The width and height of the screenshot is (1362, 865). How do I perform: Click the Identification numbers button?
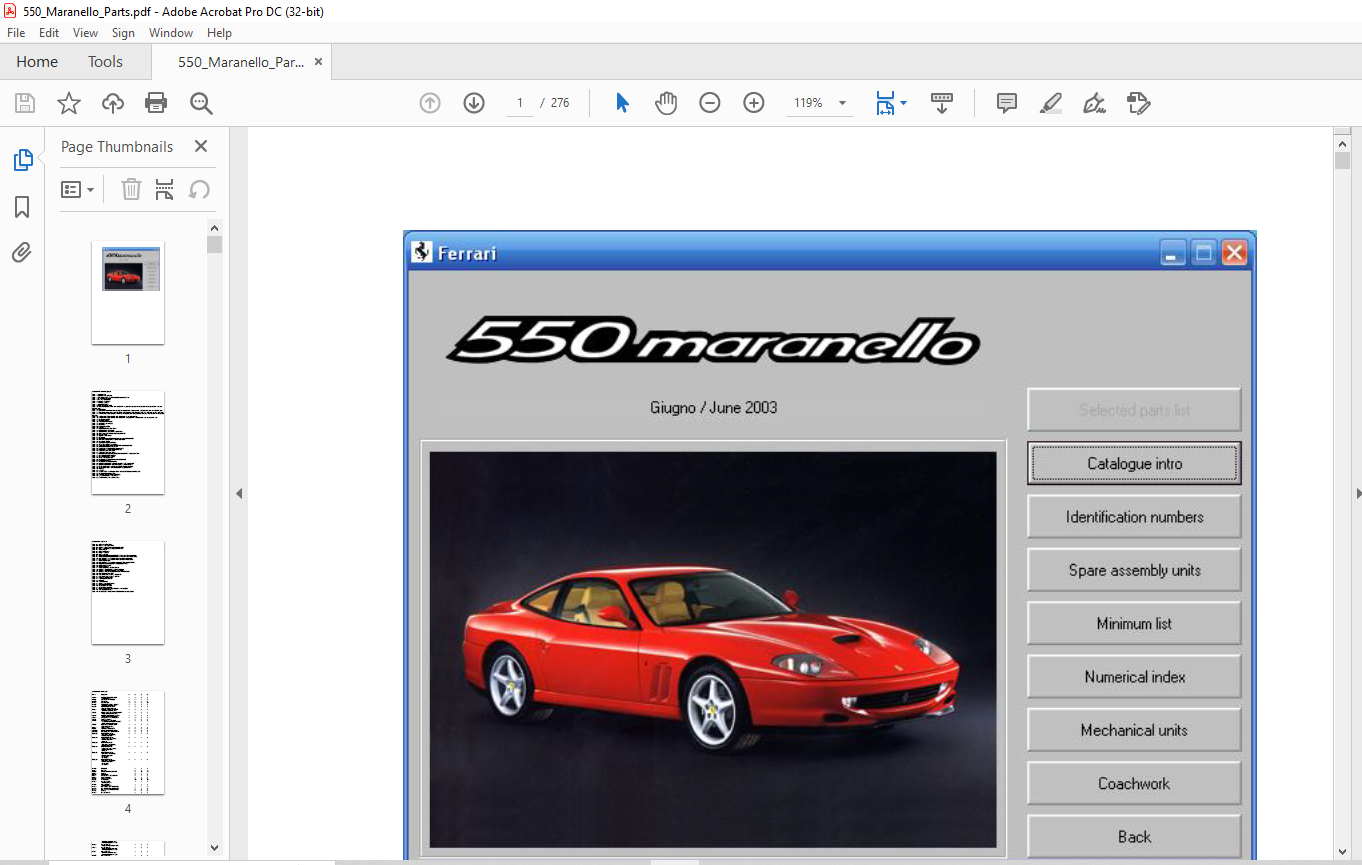(x=1134, y=517)
